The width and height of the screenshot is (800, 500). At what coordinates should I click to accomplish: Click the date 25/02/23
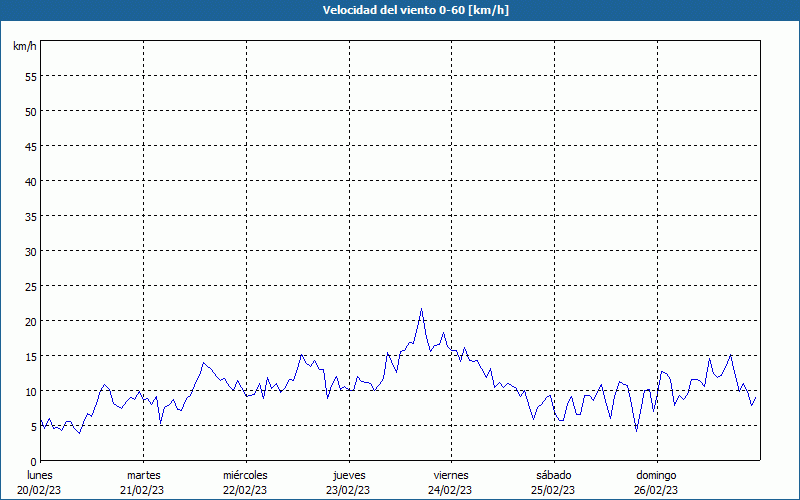pos(553,490)
